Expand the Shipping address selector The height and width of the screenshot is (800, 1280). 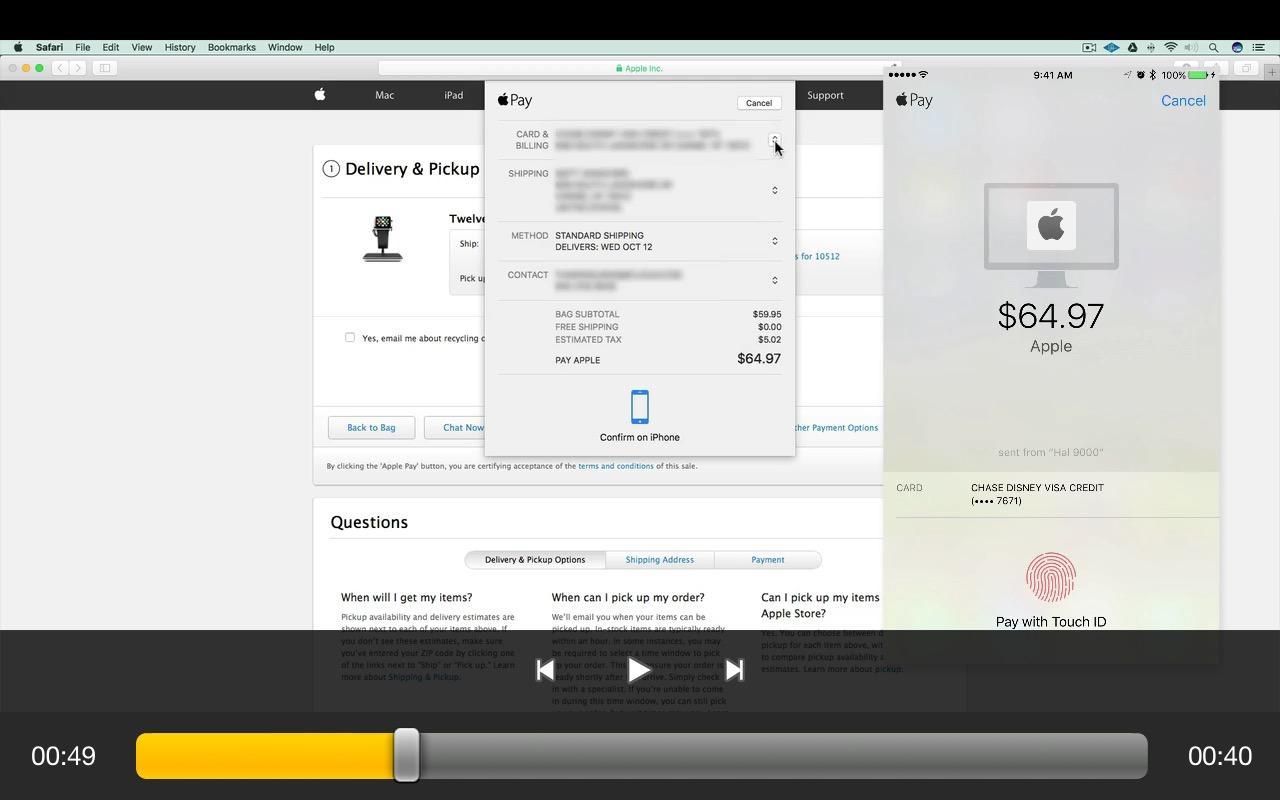tap(774, 190)
